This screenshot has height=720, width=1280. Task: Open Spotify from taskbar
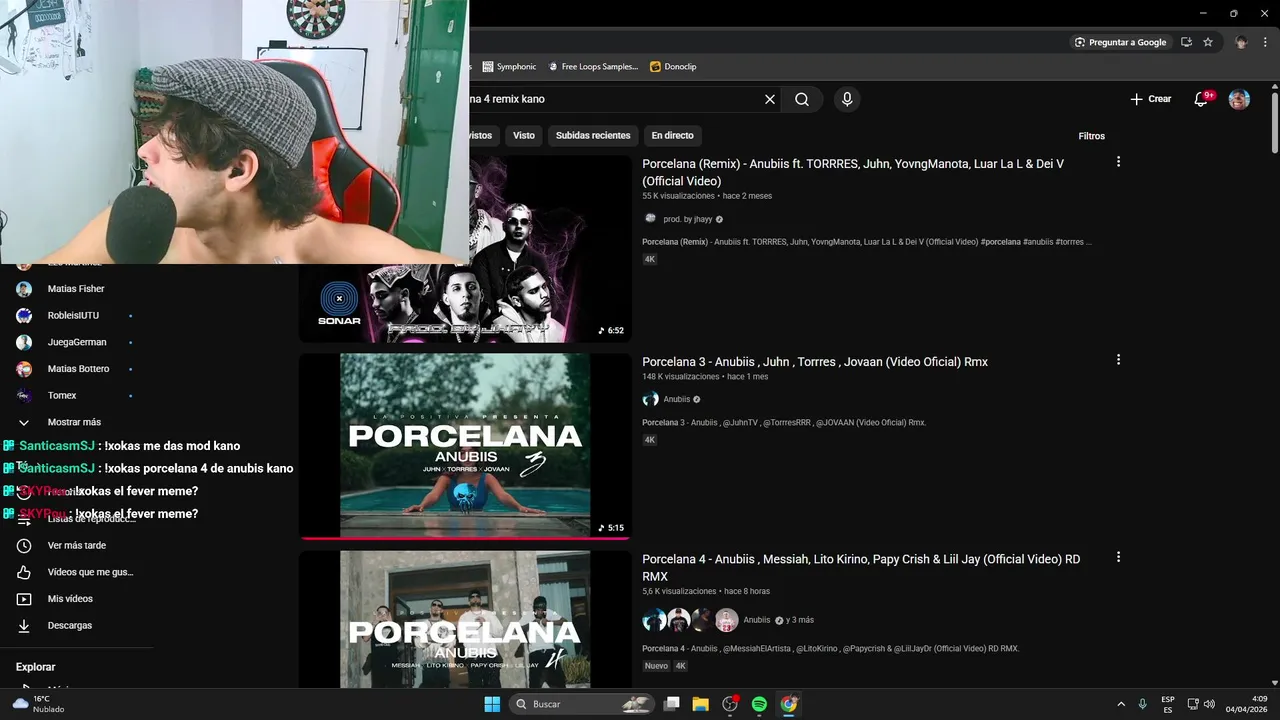pyautogui.click(x=759, y=704)
